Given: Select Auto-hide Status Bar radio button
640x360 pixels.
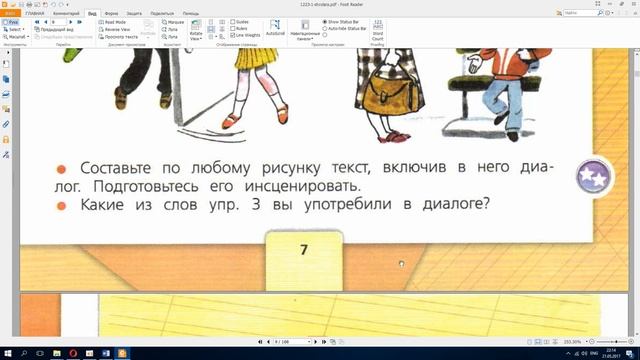Looking at the screenshot, I should [344, 29].
